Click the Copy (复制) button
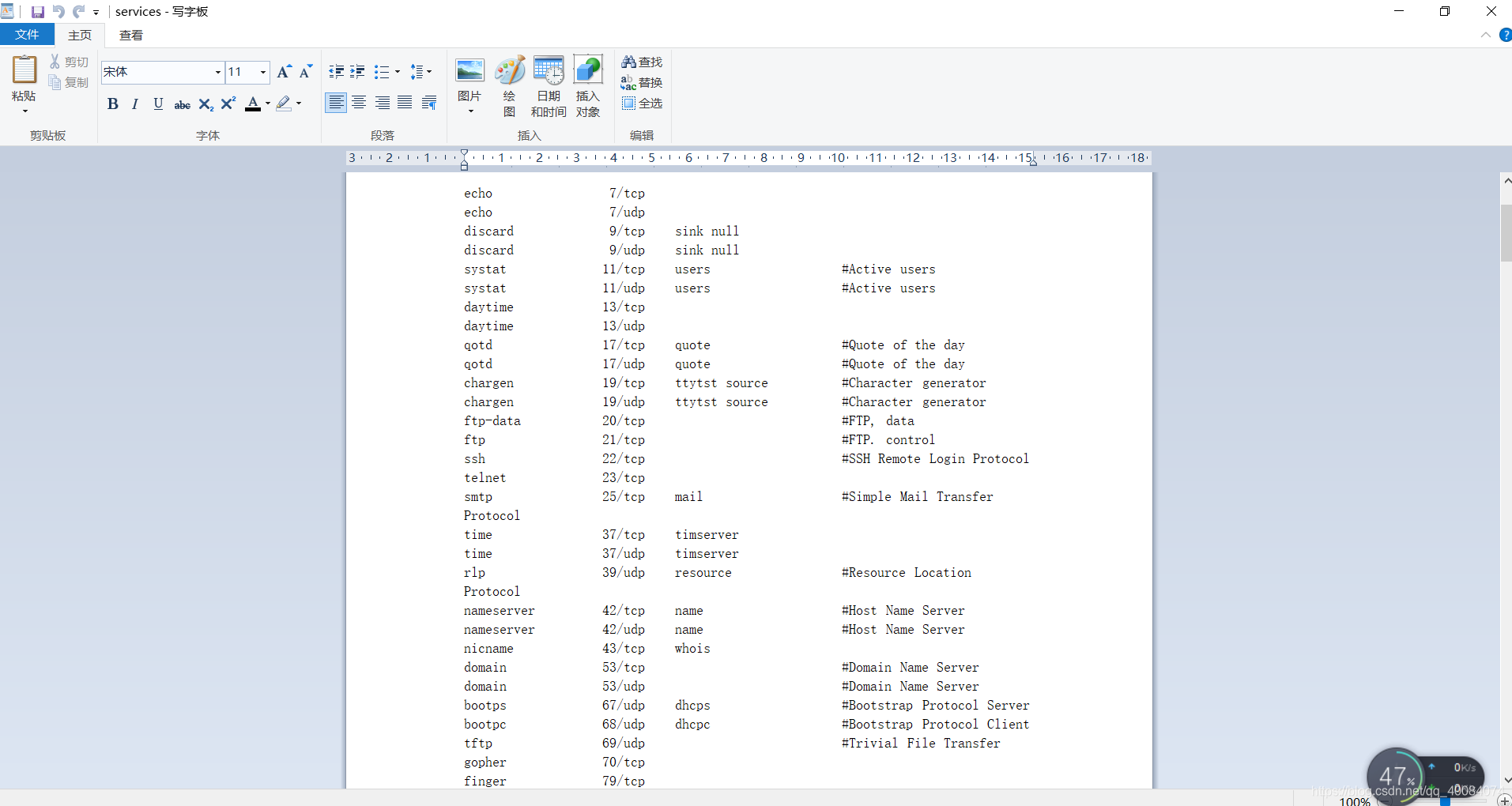Screen dimensions: 1512x806 [69, 82]
